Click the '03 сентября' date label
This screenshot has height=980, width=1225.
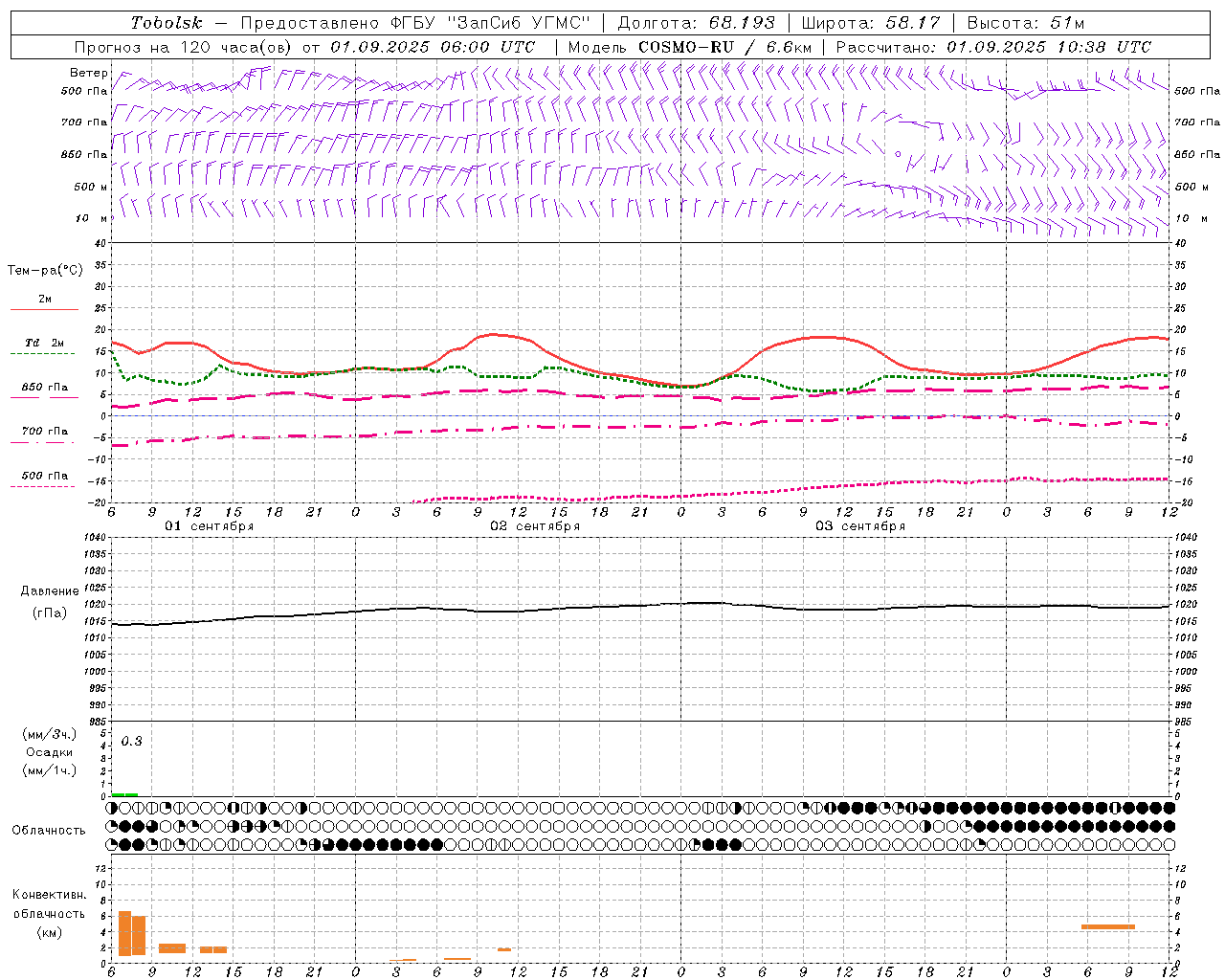pyautogui.click(x=860, y=526)
